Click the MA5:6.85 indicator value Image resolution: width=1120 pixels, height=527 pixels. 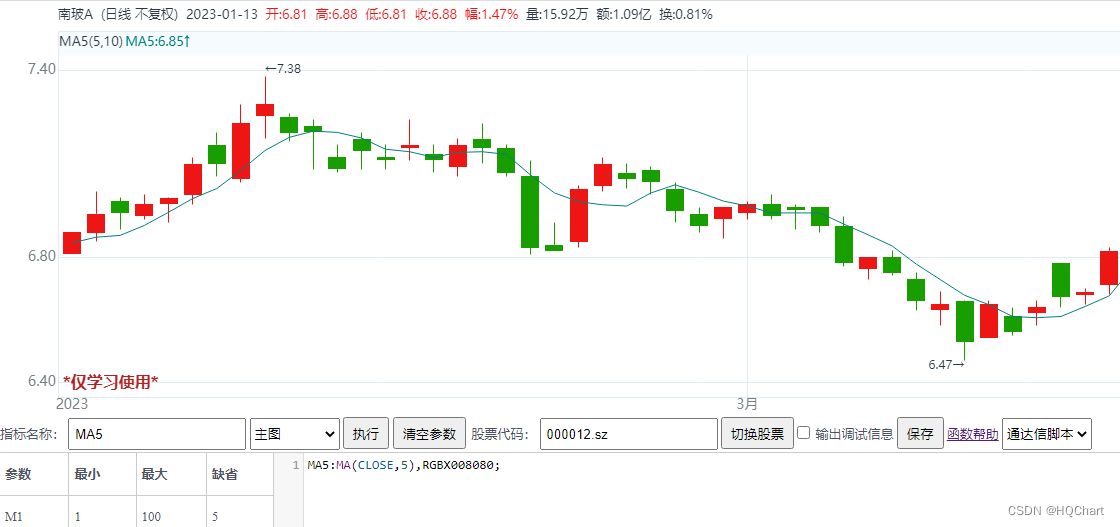coord(158,41)
